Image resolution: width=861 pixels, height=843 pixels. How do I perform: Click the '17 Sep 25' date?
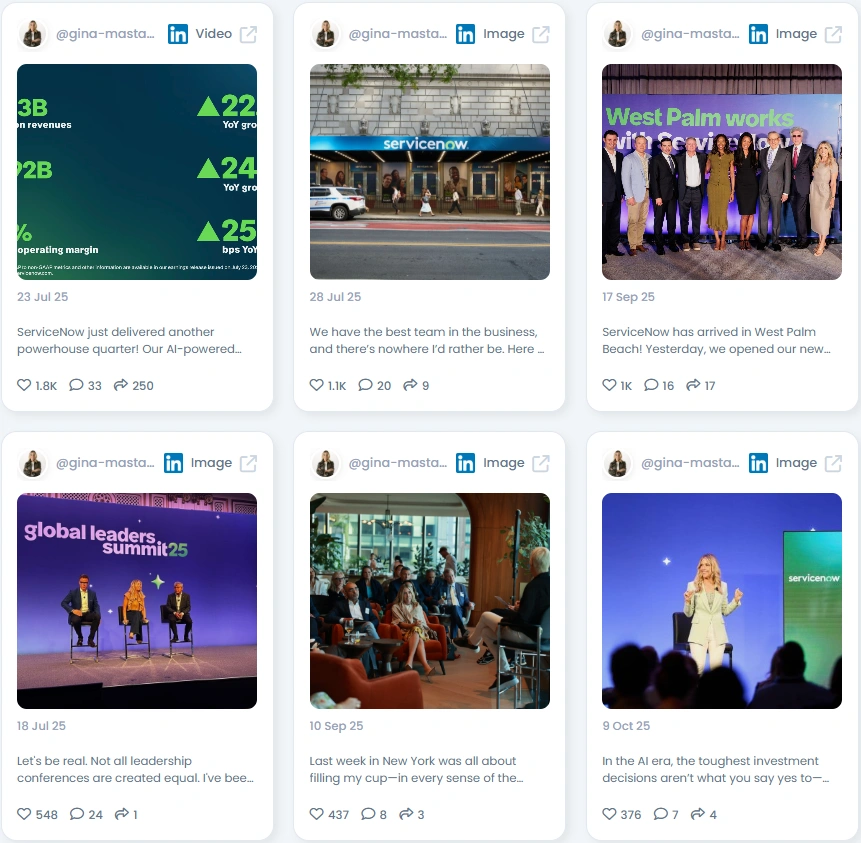pyautogui.click(x=628, y=297)
